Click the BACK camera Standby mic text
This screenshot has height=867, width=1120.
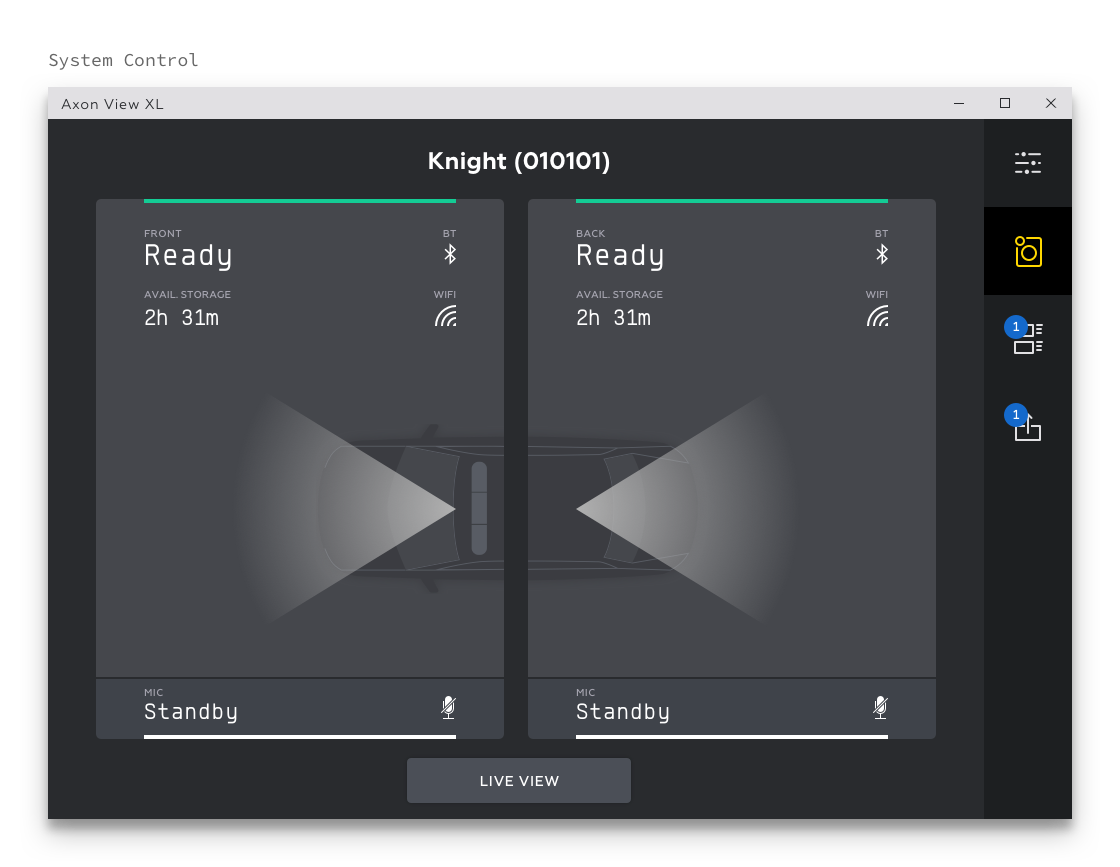click(624, 712)
